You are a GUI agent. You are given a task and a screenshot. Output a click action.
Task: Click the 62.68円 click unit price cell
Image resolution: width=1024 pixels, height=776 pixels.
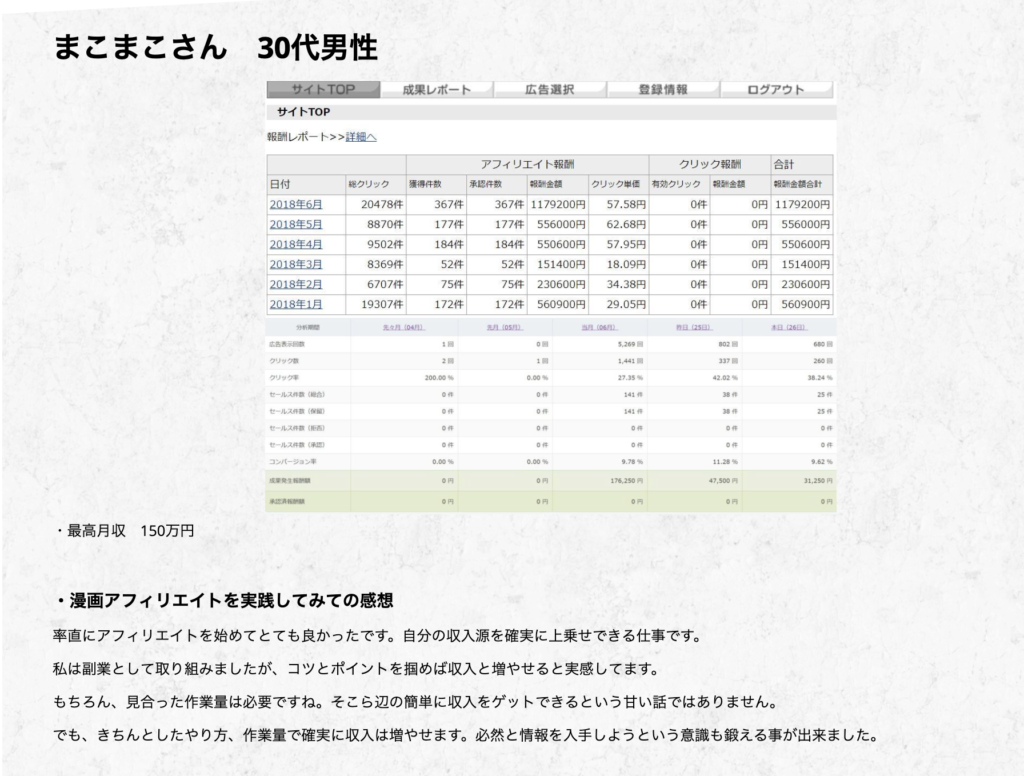[618, 224]
